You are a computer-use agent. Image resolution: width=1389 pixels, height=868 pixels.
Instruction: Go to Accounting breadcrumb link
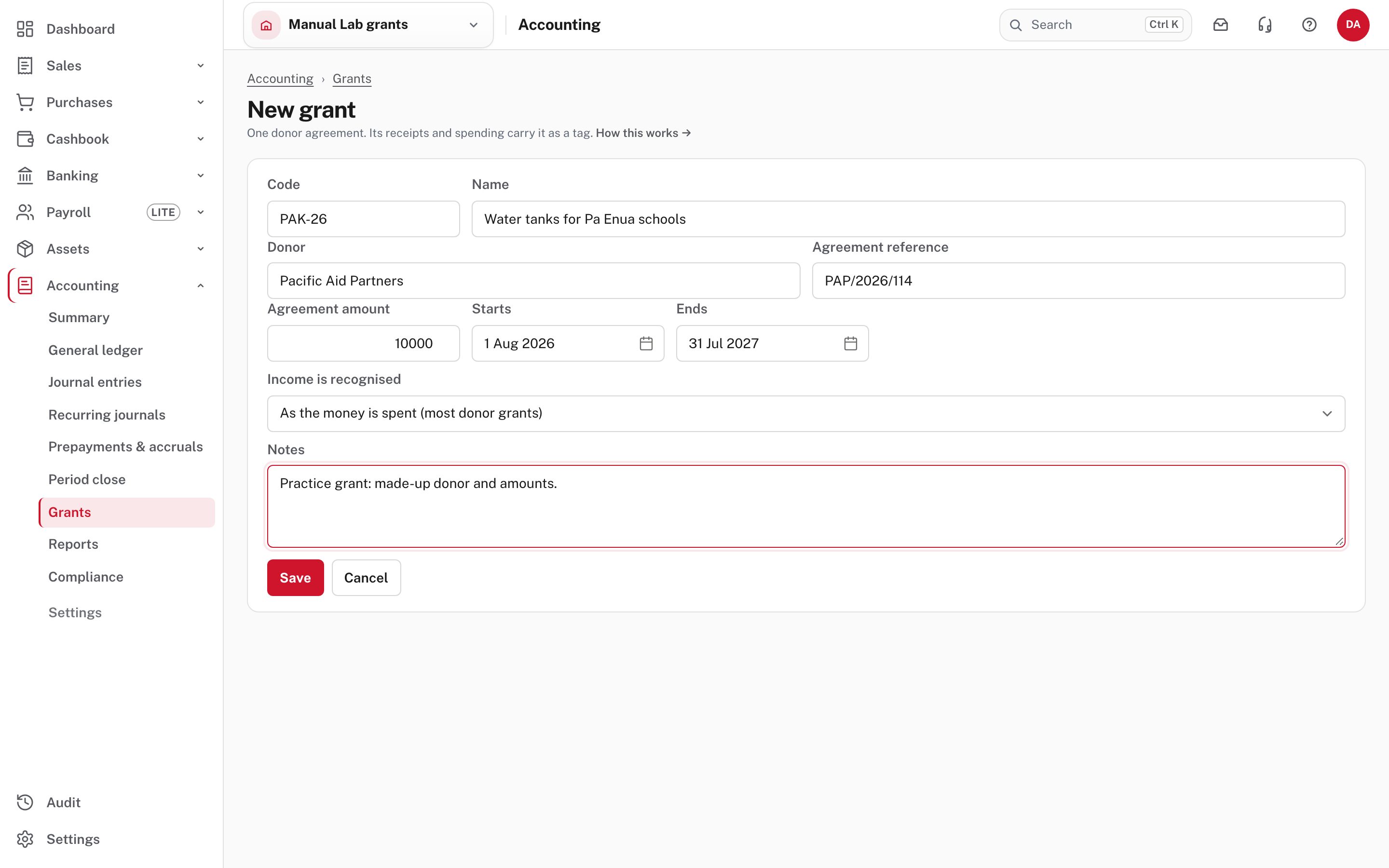click(x=280, y=79)
